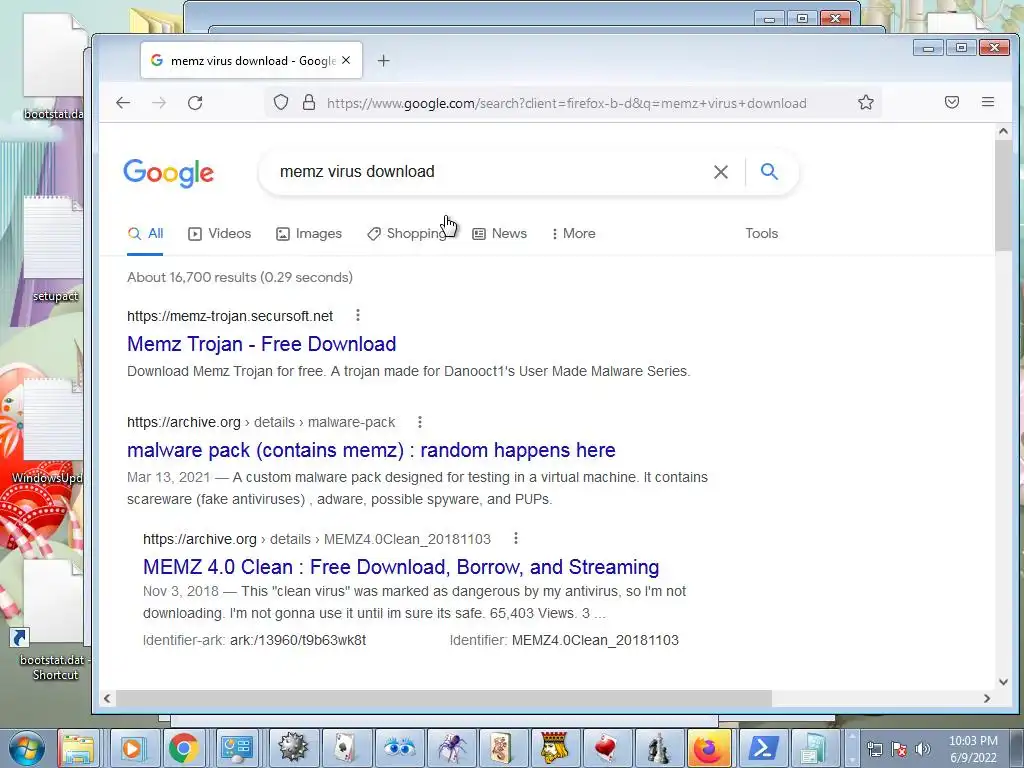Launch Windows Media Player from taskbar

[131, 748]
